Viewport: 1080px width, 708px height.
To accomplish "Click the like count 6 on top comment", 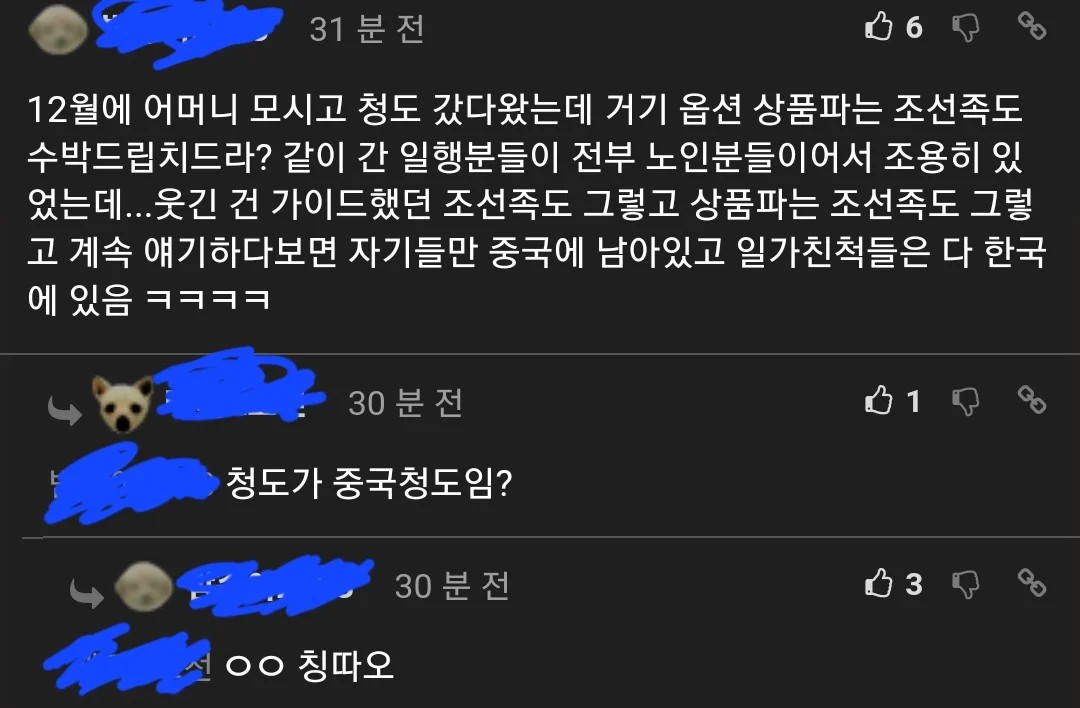I will tap(914, 28).
